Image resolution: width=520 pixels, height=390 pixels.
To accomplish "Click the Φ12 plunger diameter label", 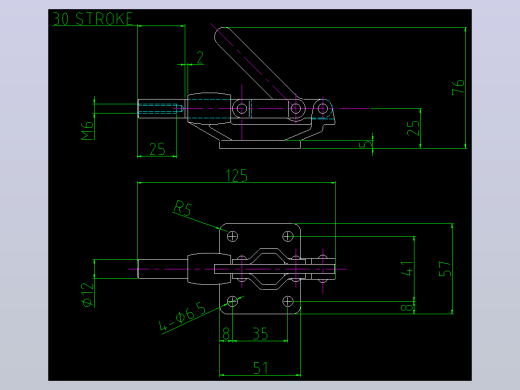I will point(88,295).
